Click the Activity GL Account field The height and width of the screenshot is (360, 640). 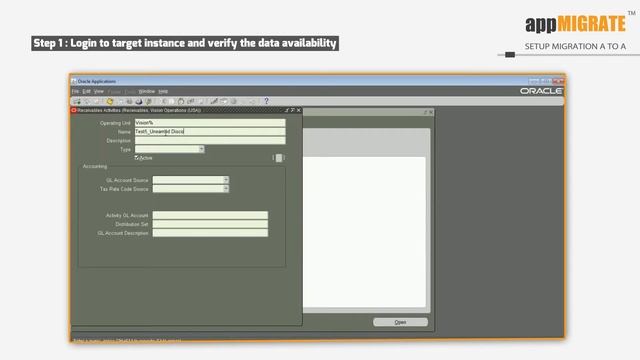coord(210,215)
